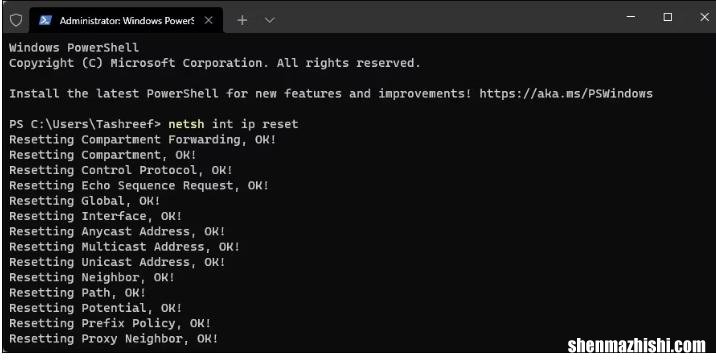Click the shenmazhishi.com watermark

tap(636, 345)
